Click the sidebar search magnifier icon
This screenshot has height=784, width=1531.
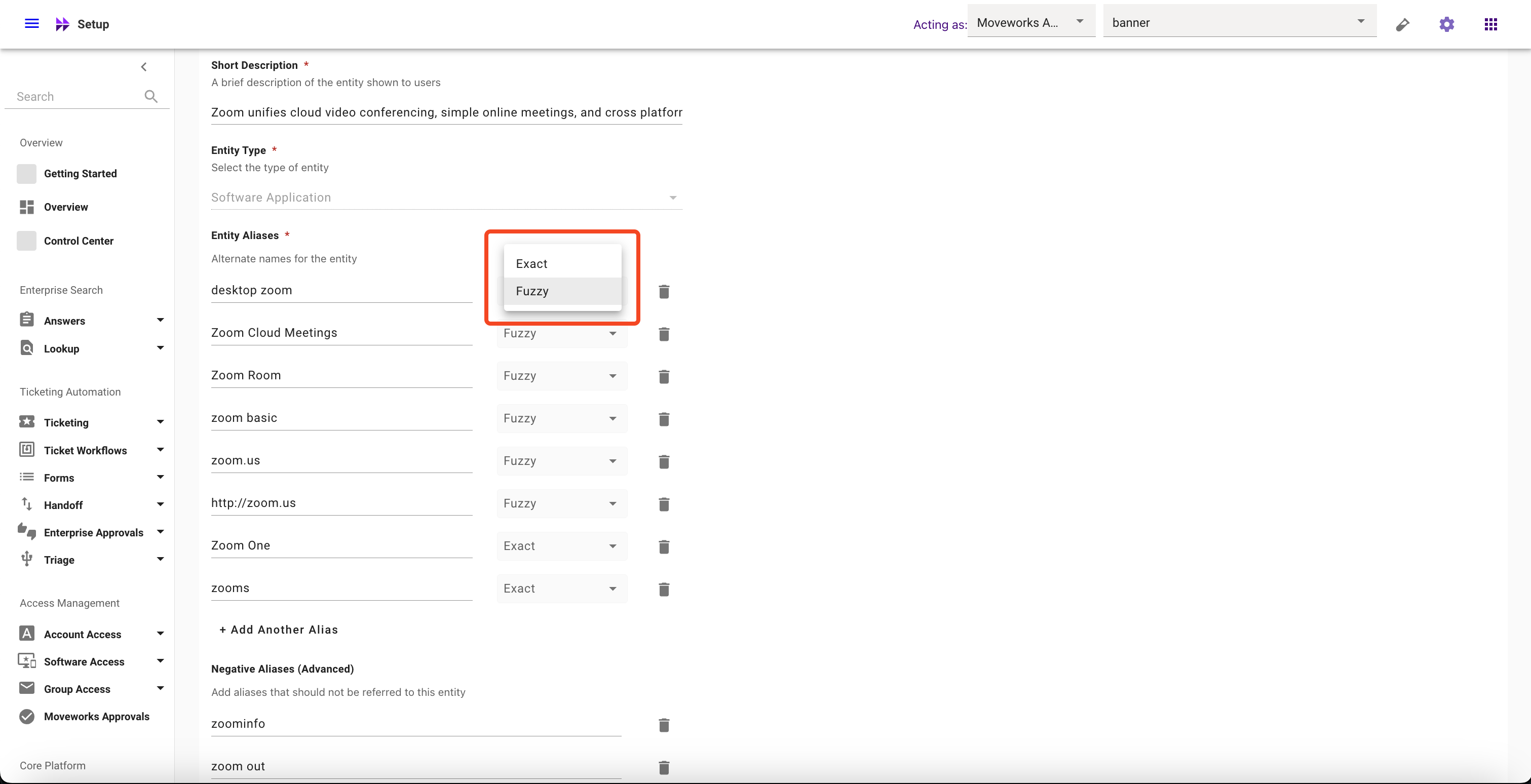click(x=151, y=96)
